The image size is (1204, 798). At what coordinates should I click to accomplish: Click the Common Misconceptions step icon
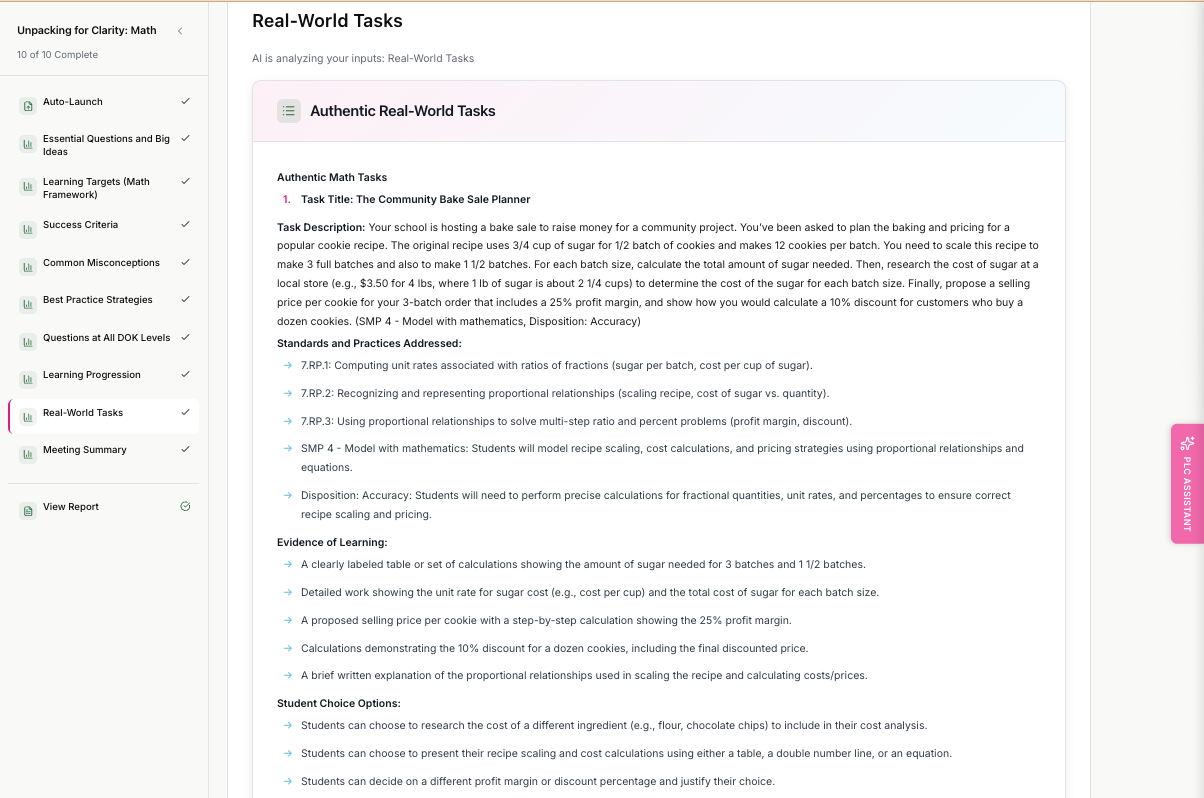[28, 264]
